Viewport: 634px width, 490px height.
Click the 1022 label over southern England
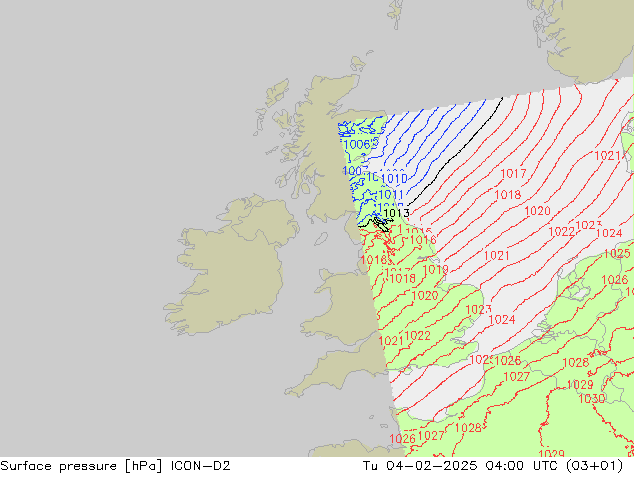point(417,336)
